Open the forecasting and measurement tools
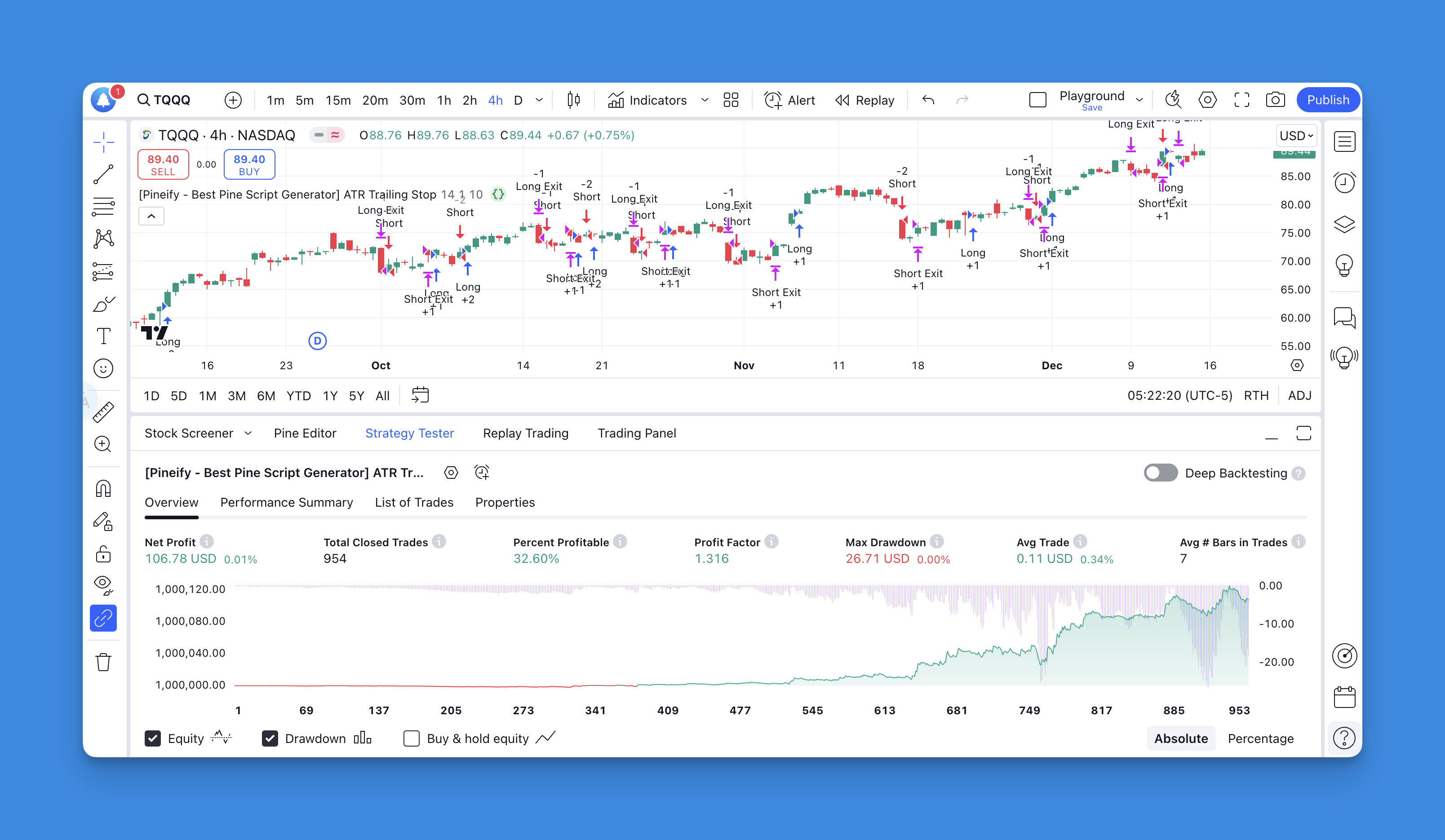The image size is (1445, 840). point(103,271)
